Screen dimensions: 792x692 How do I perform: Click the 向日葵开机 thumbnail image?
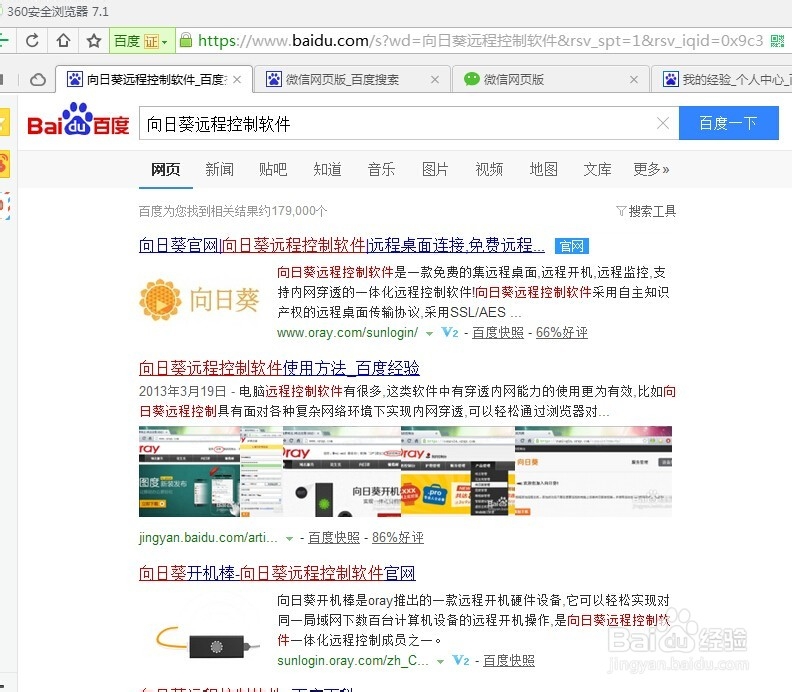click(x=341, y=471)
